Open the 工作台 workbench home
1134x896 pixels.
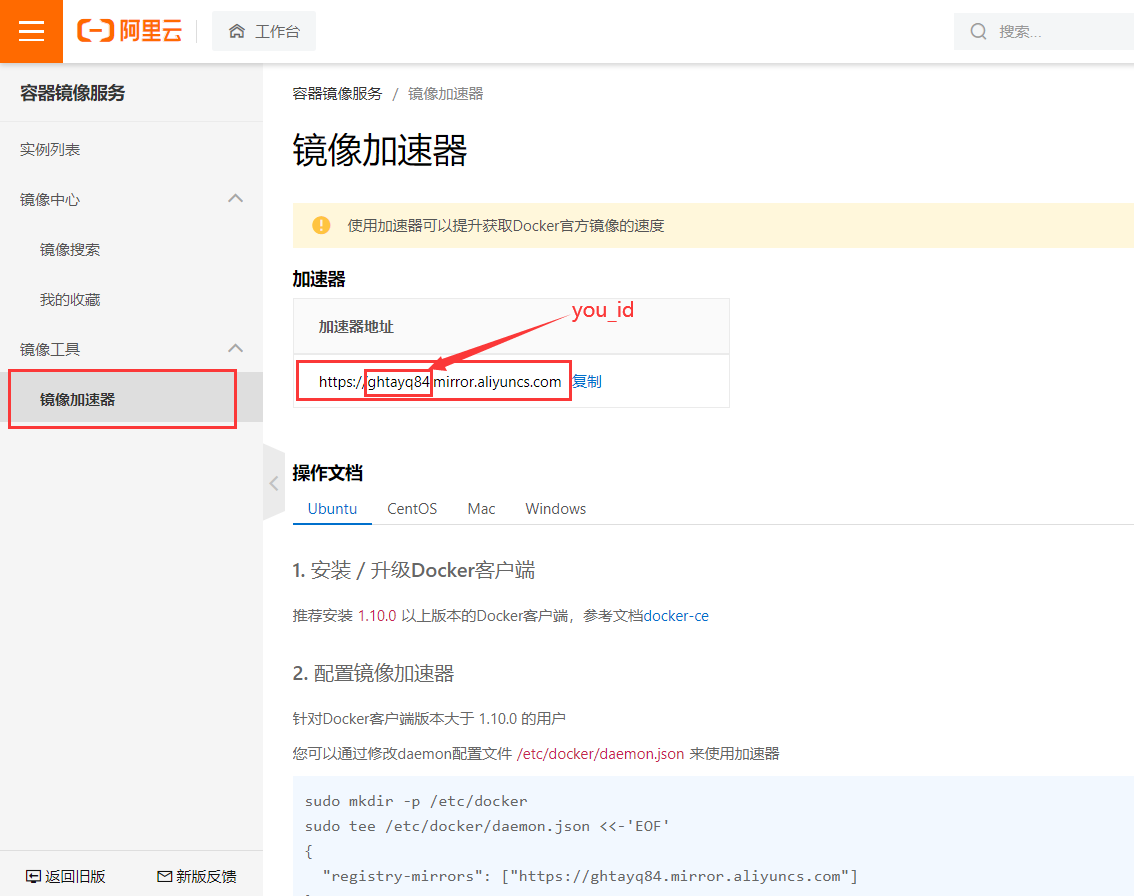[x=264, y=31]
